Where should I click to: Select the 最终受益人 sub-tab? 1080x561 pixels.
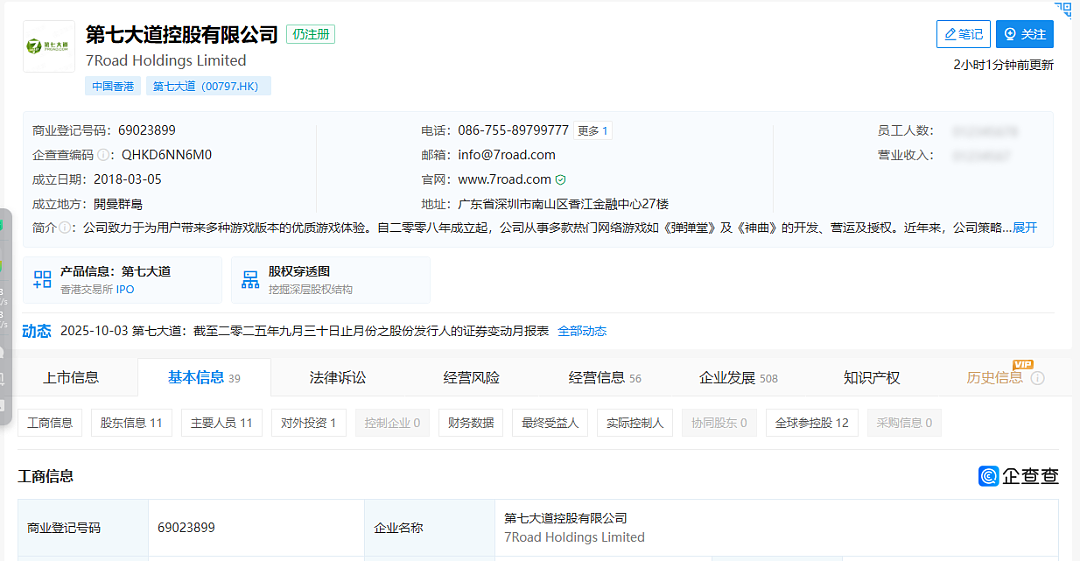(x=550, y=422)
